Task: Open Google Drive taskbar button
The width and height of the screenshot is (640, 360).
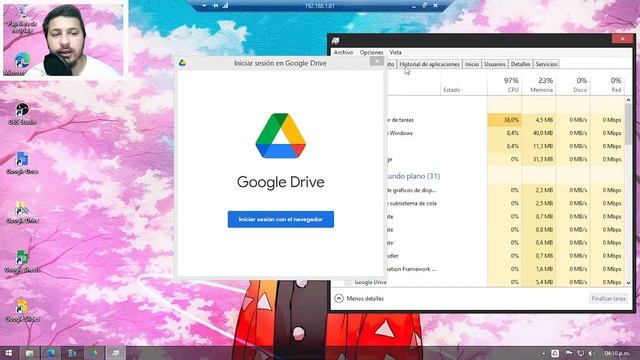Action: 94,353
